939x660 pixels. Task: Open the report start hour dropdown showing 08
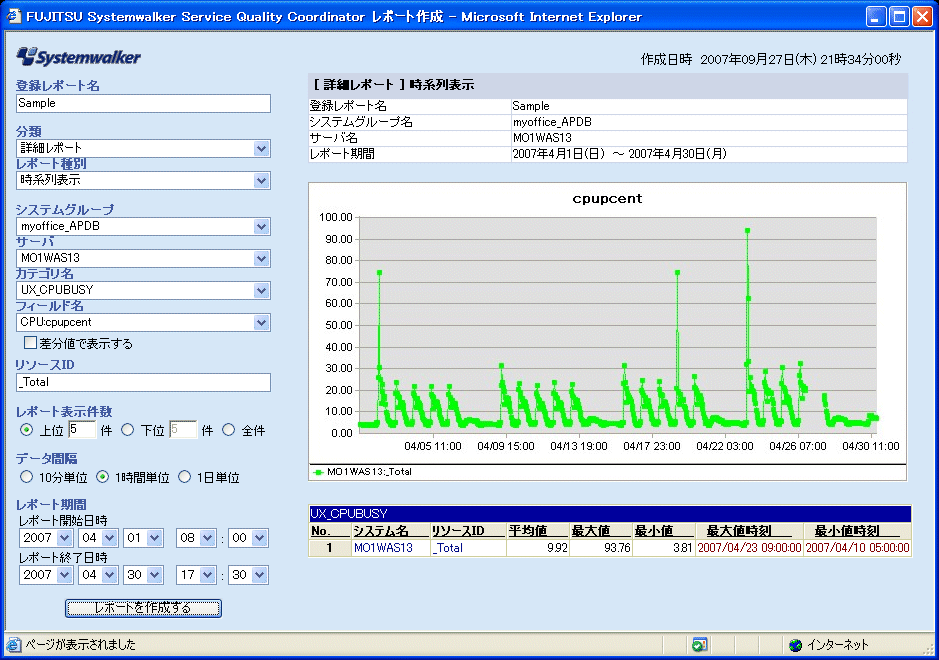(196, 538)
